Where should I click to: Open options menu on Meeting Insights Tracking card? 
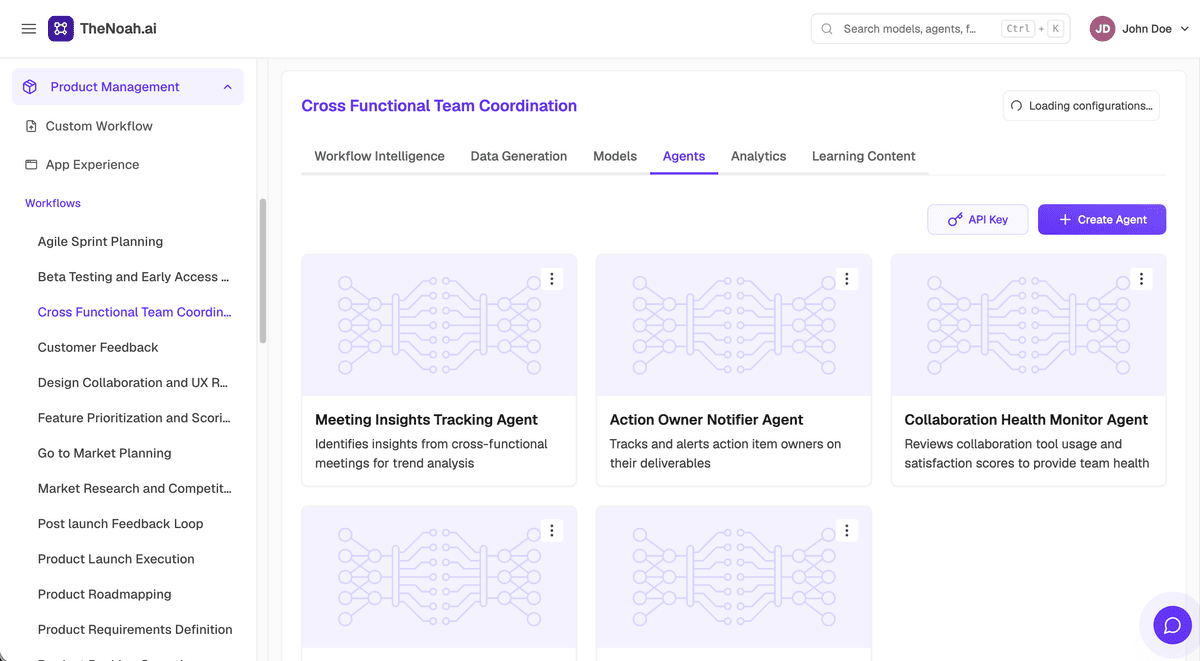click(x=552, y=279)
